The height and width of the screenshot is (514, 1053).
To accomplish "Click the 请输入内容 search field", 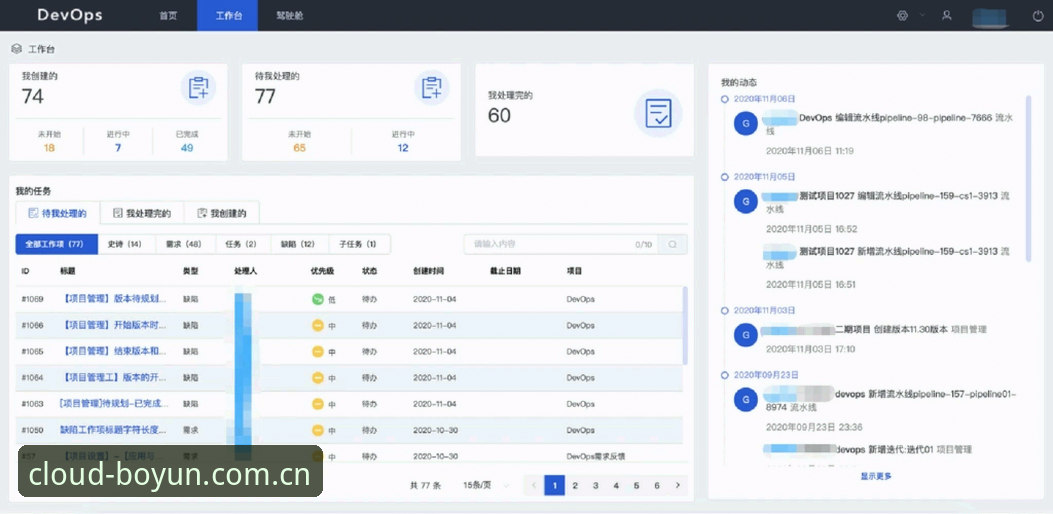I will [x=561, y=245].
